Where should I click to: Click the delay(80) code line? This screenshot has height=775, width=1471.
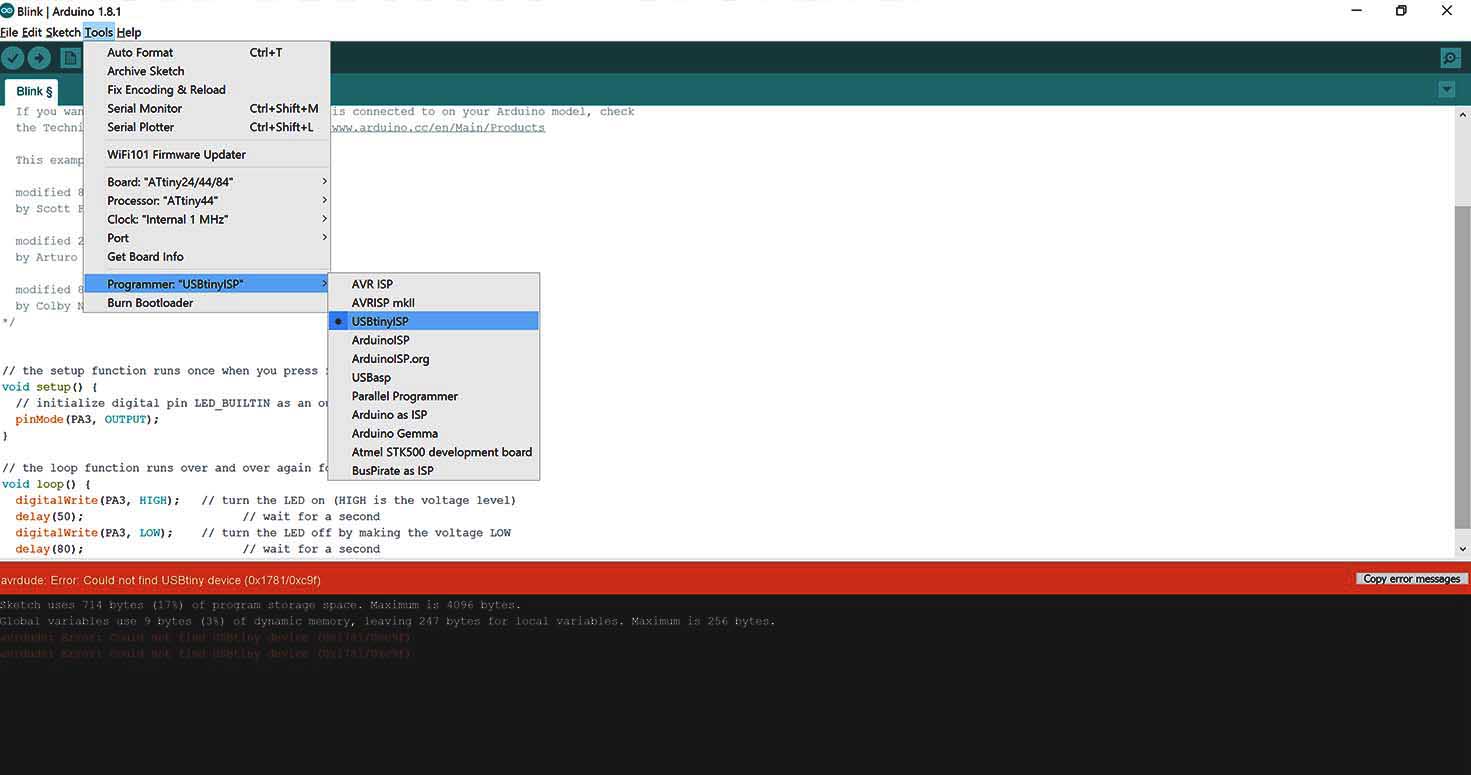(49, 549)
